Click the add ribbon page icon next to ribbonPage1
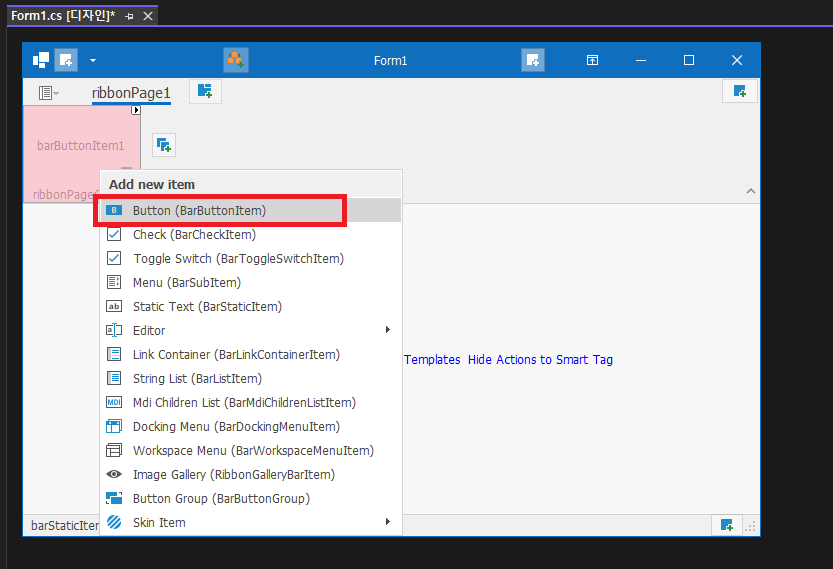The height and width of the screenshot is (569, 833). 205,92
